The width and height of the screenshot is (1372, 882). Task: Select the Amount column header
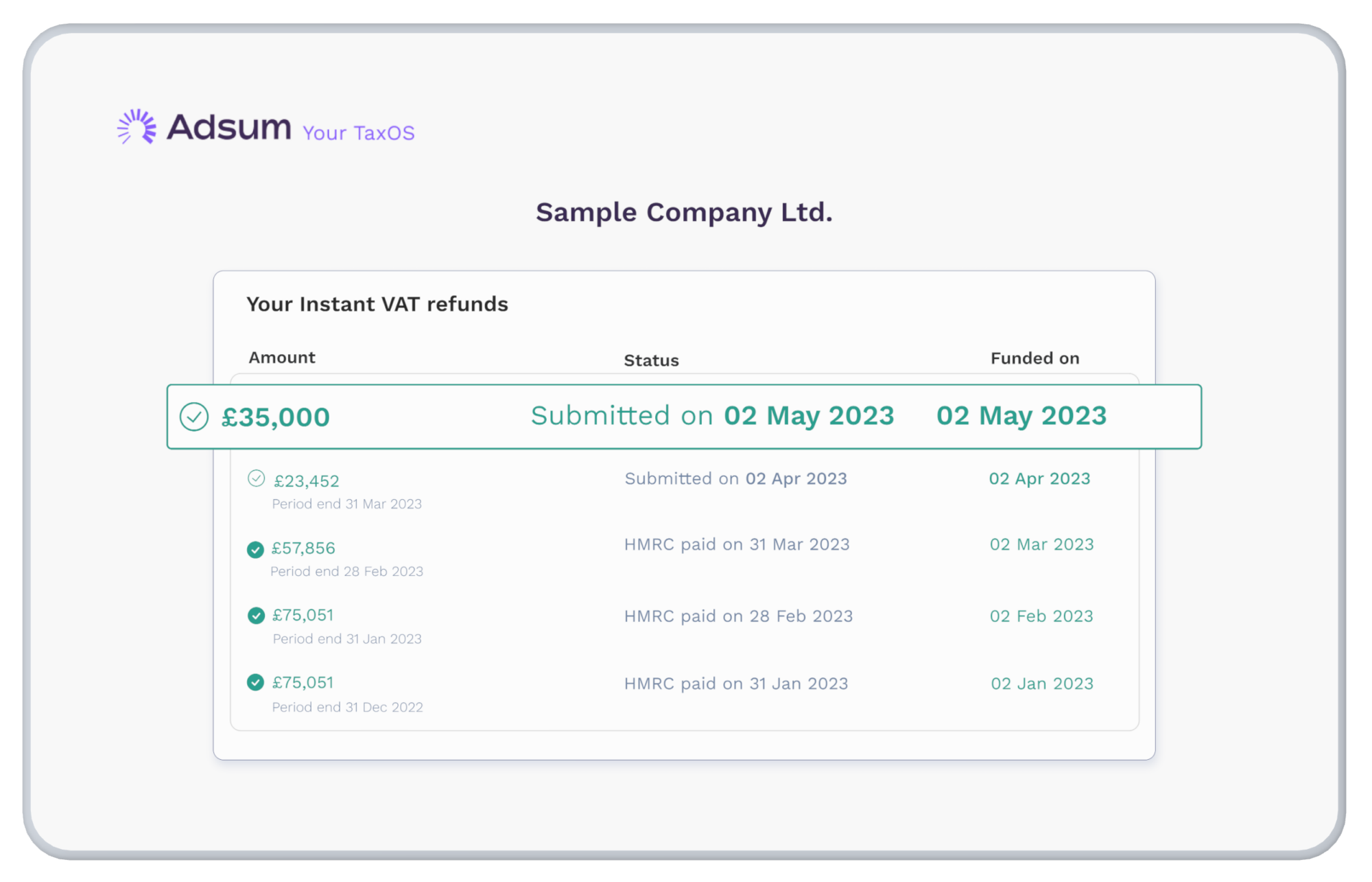click(x=282, y=358)
